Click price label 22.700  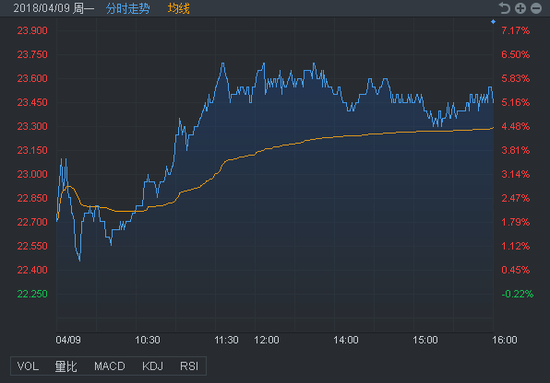[x=32, y=222]
